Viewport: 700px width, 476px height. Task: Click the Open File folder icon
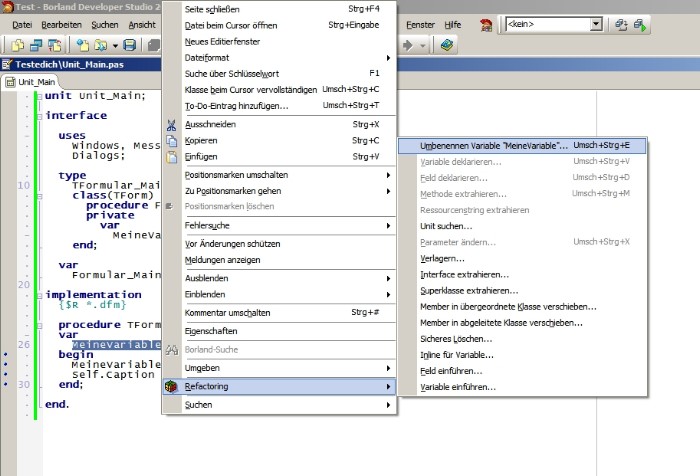100,45
